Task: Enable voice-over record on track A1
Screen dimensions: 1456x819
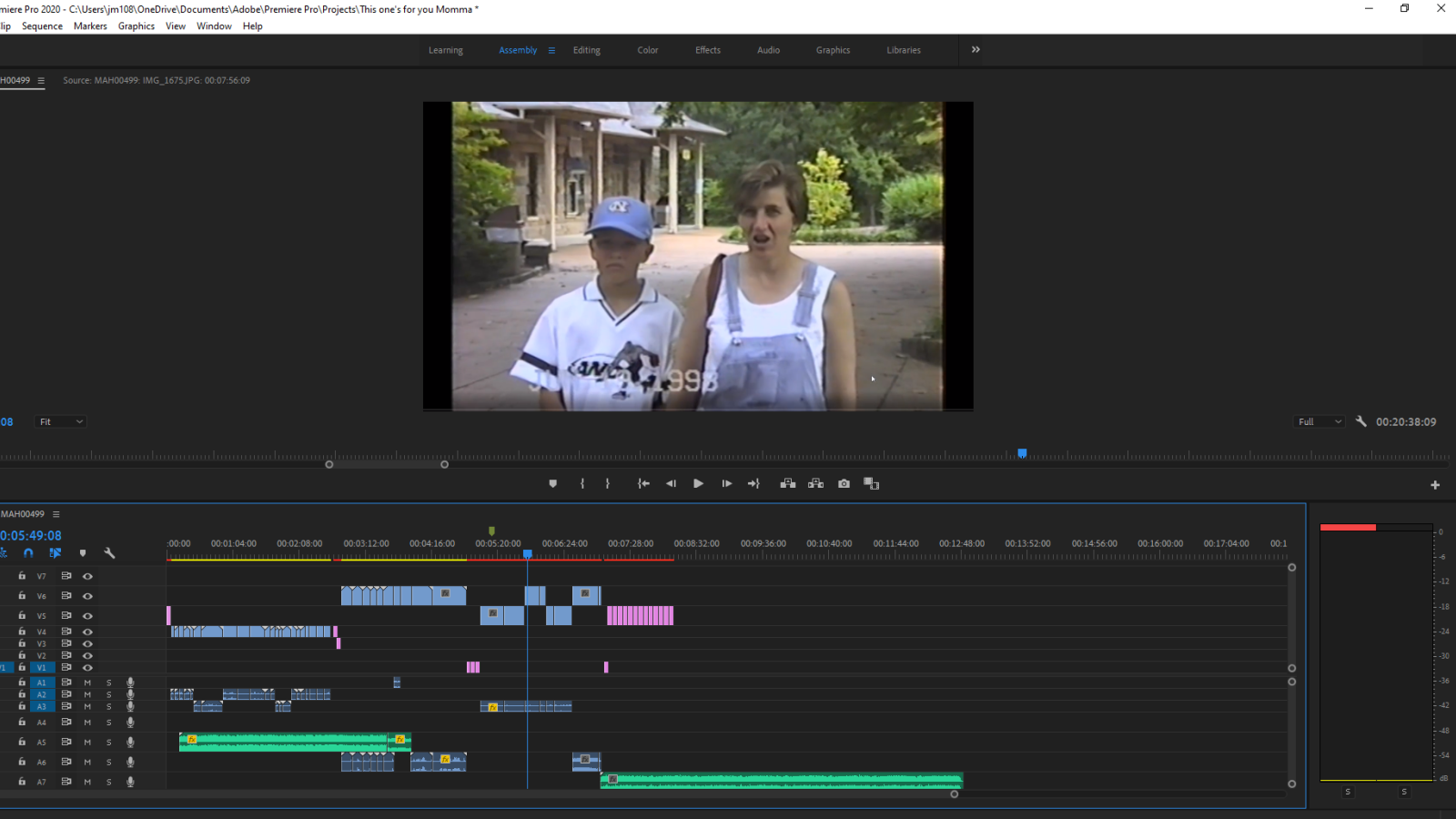Action: [x=130, y=682]
